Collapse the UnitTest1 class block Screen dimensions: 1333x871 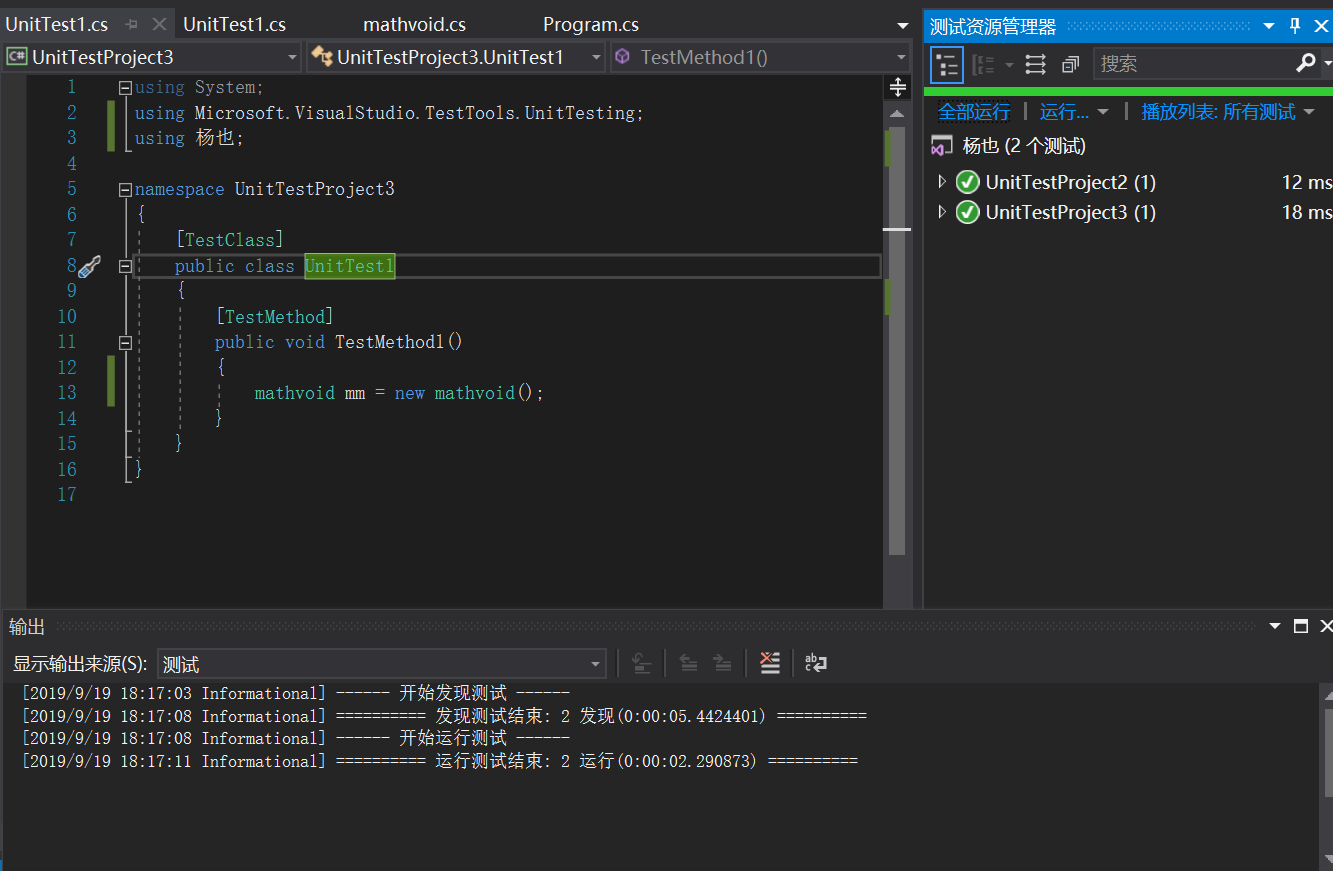125,266
